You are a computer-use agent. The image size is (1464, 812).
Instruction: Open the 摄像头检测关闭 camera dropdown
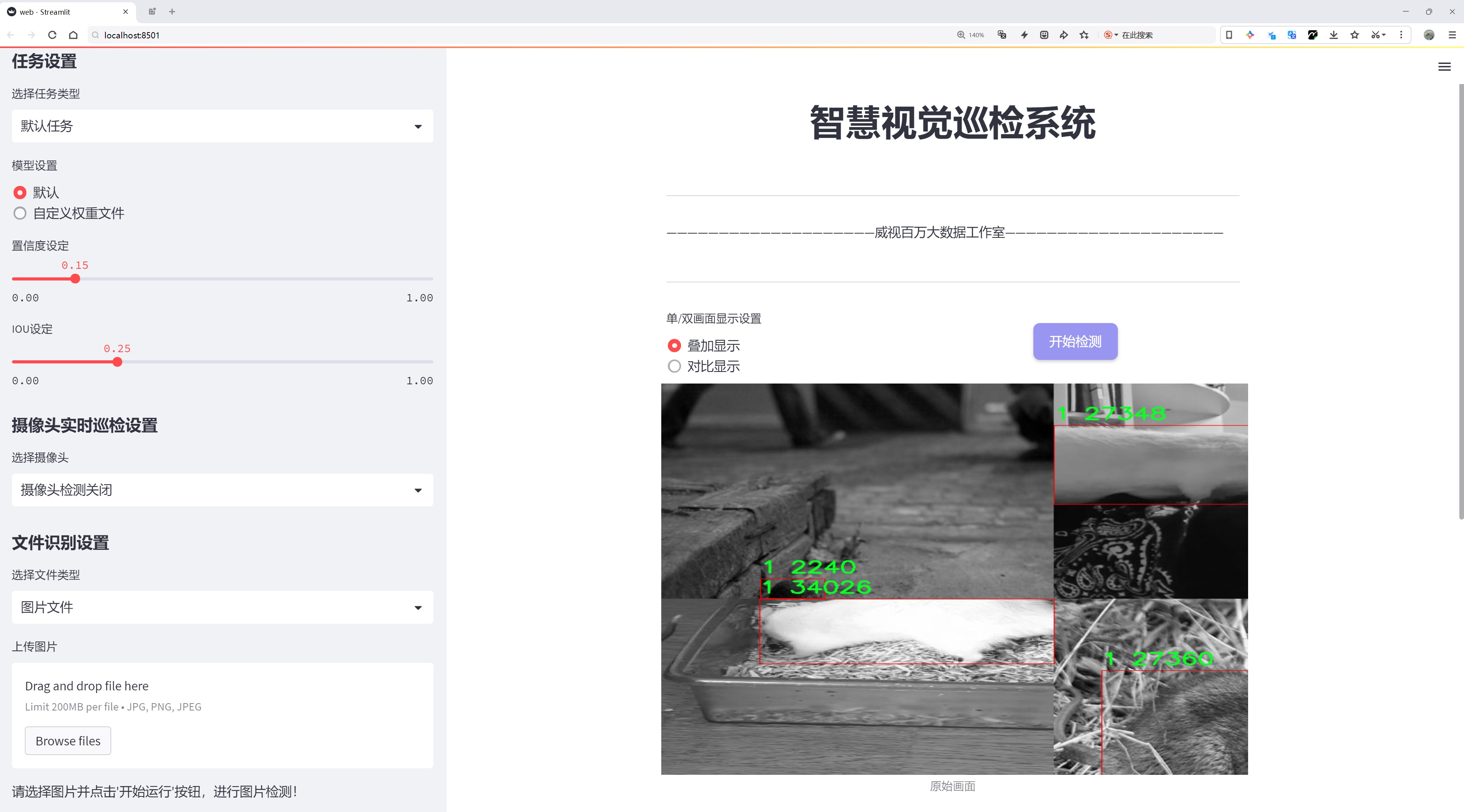tap(222, 490)
